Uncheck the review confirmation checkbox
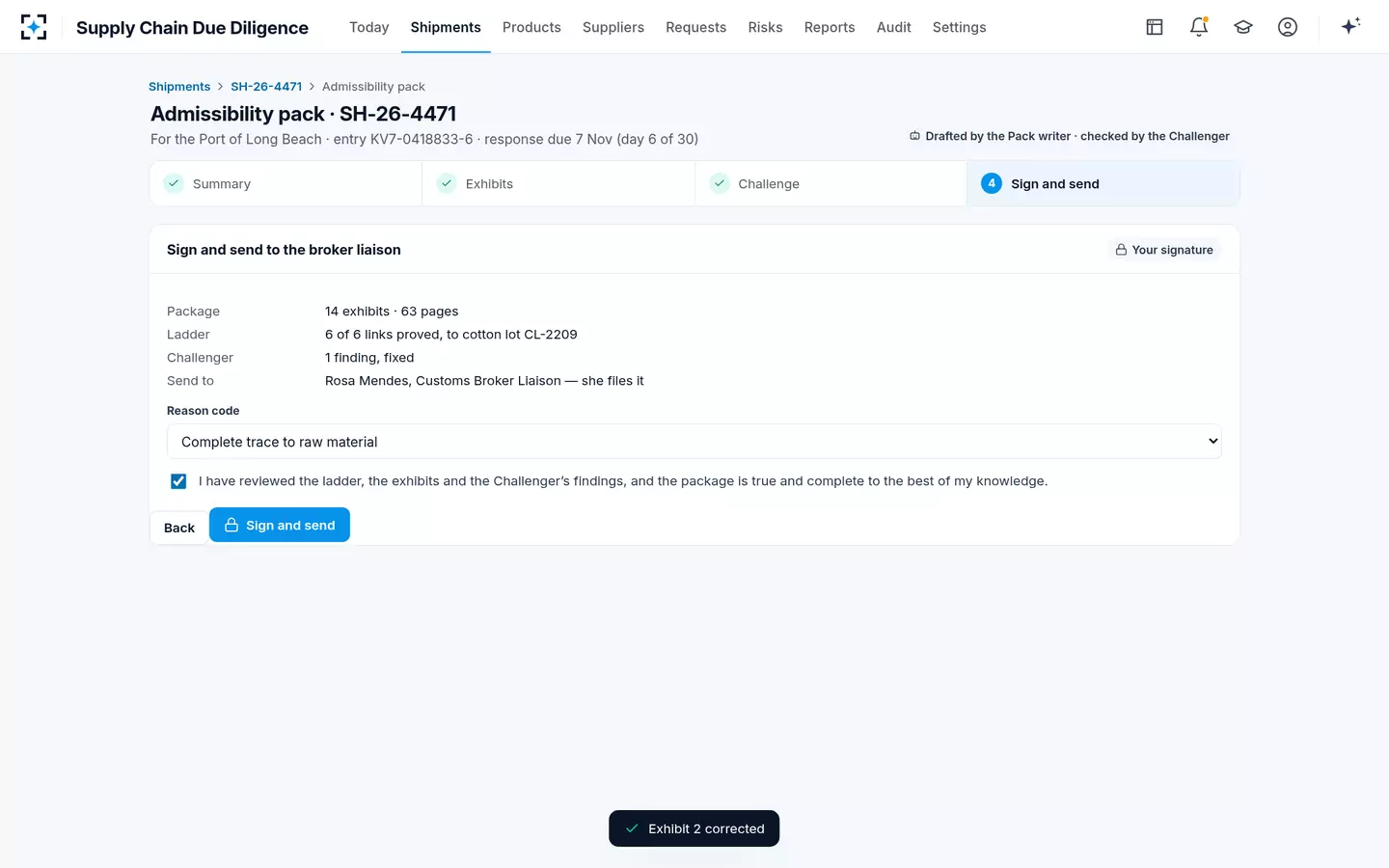Viewport: 1389px width, 868px height. [x=178, y=481]
